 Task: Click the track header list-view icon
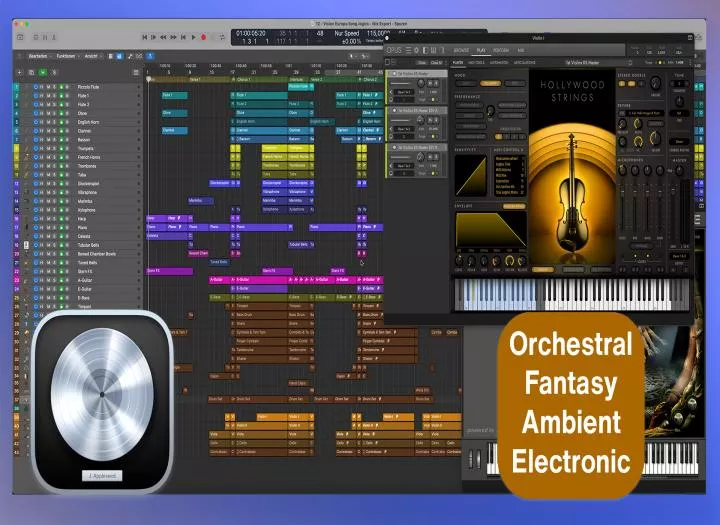pos(135,73)
